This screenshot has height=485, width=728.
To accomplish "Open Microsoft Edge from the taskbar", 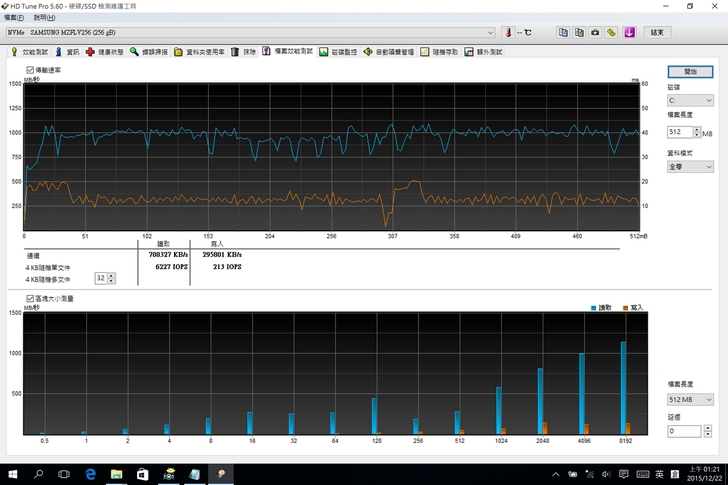I will 89,474.
